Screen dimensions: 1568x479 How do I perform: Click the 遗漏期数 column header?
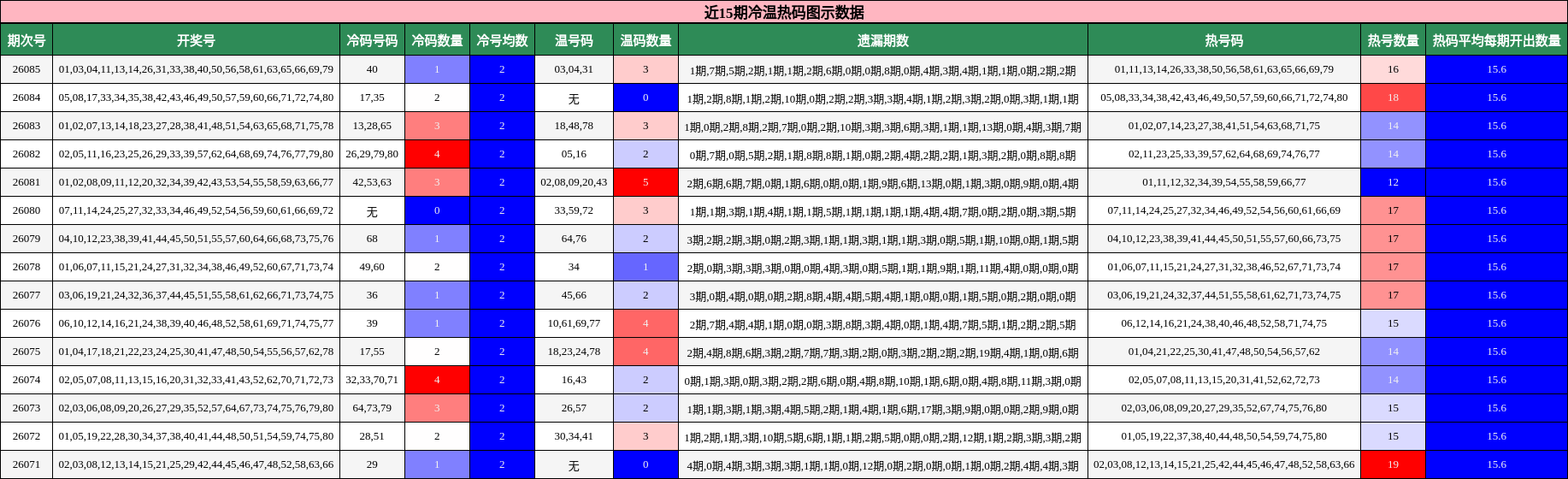tap(883, 40)
